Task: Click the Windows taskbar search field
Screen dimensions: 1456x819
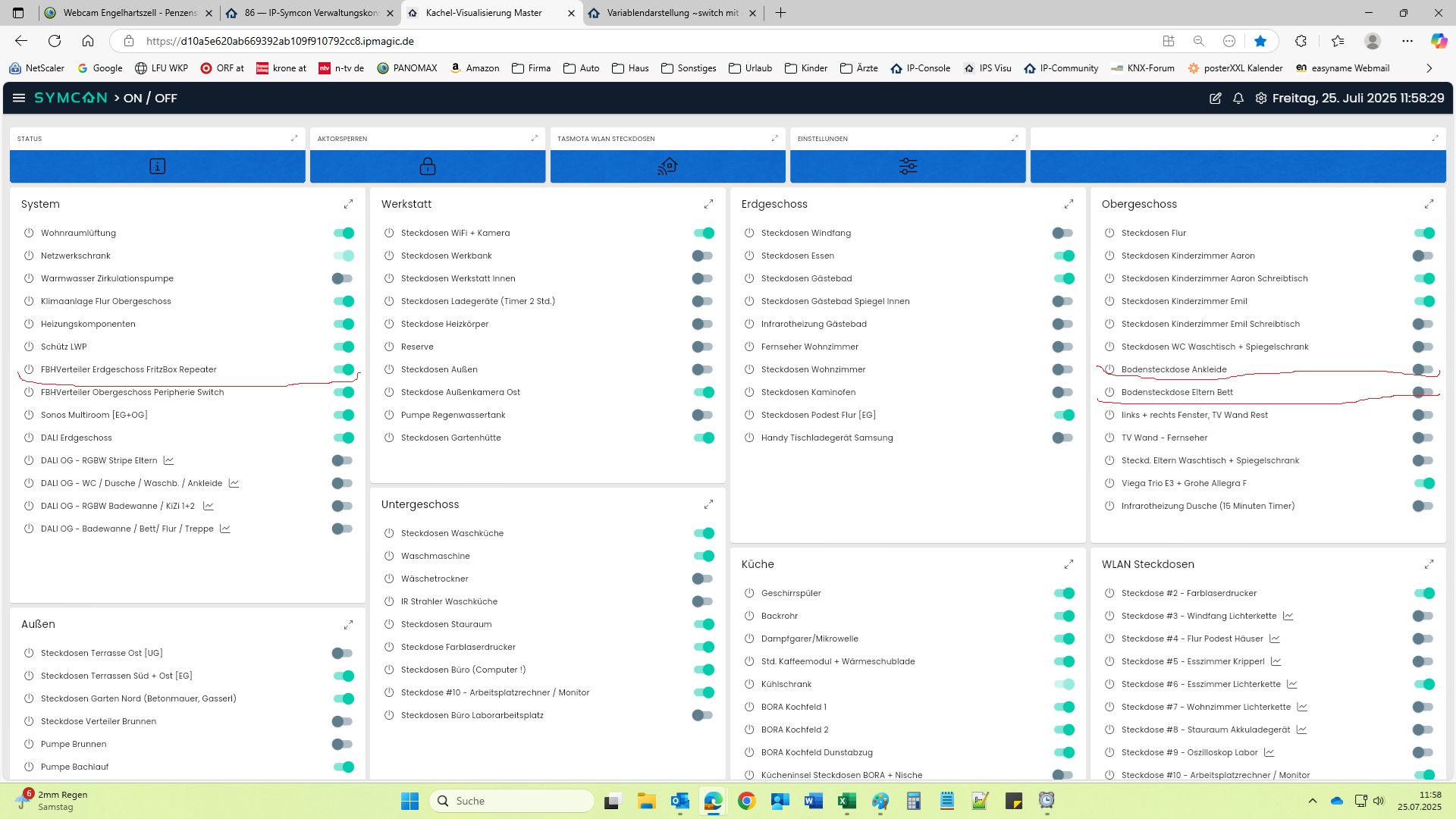Action: pyautogui.click(x=512, y=801)
